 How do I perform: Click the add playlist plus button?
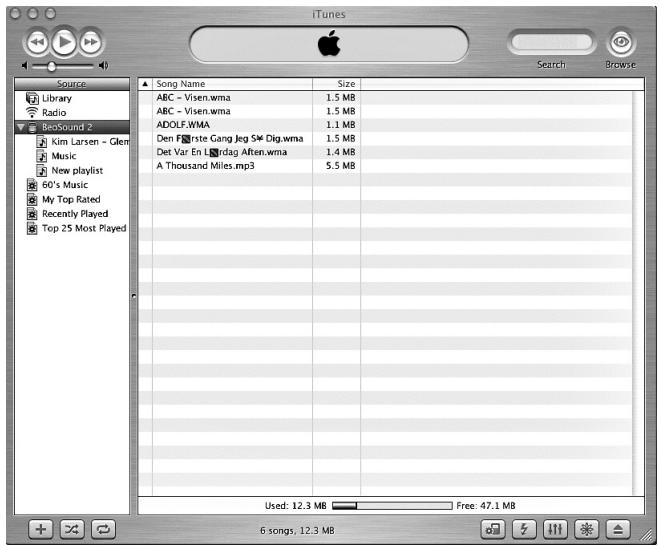(x=40, y=529)
